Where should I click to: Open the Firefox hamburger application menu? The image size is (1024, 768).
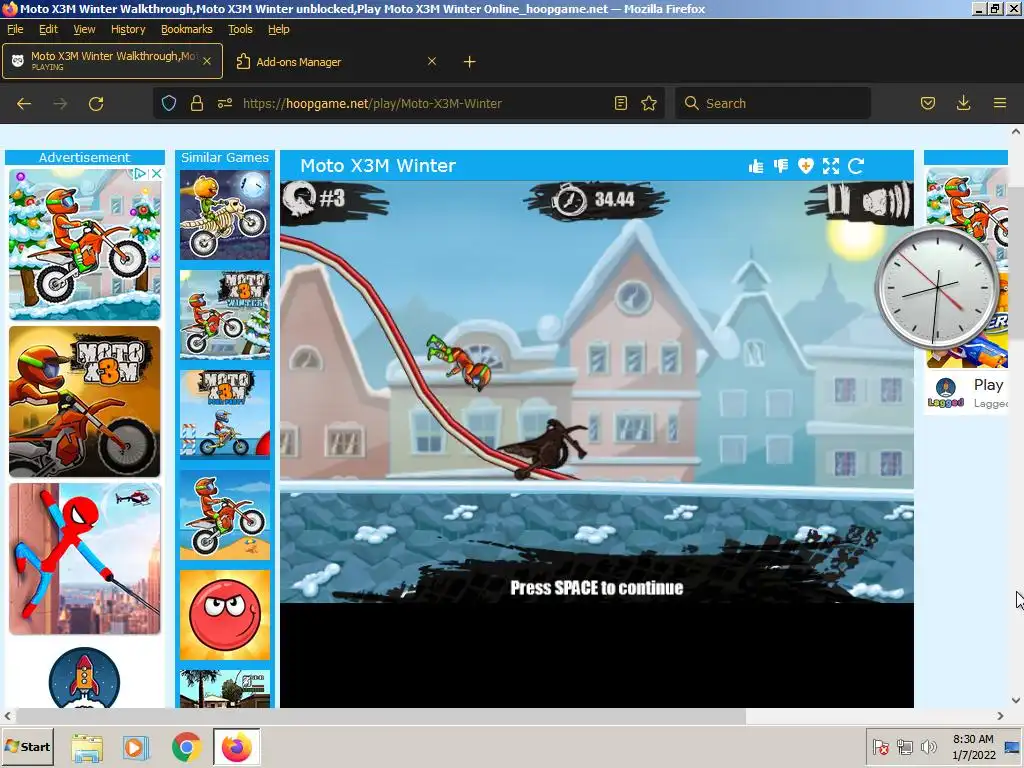point(999,103)
